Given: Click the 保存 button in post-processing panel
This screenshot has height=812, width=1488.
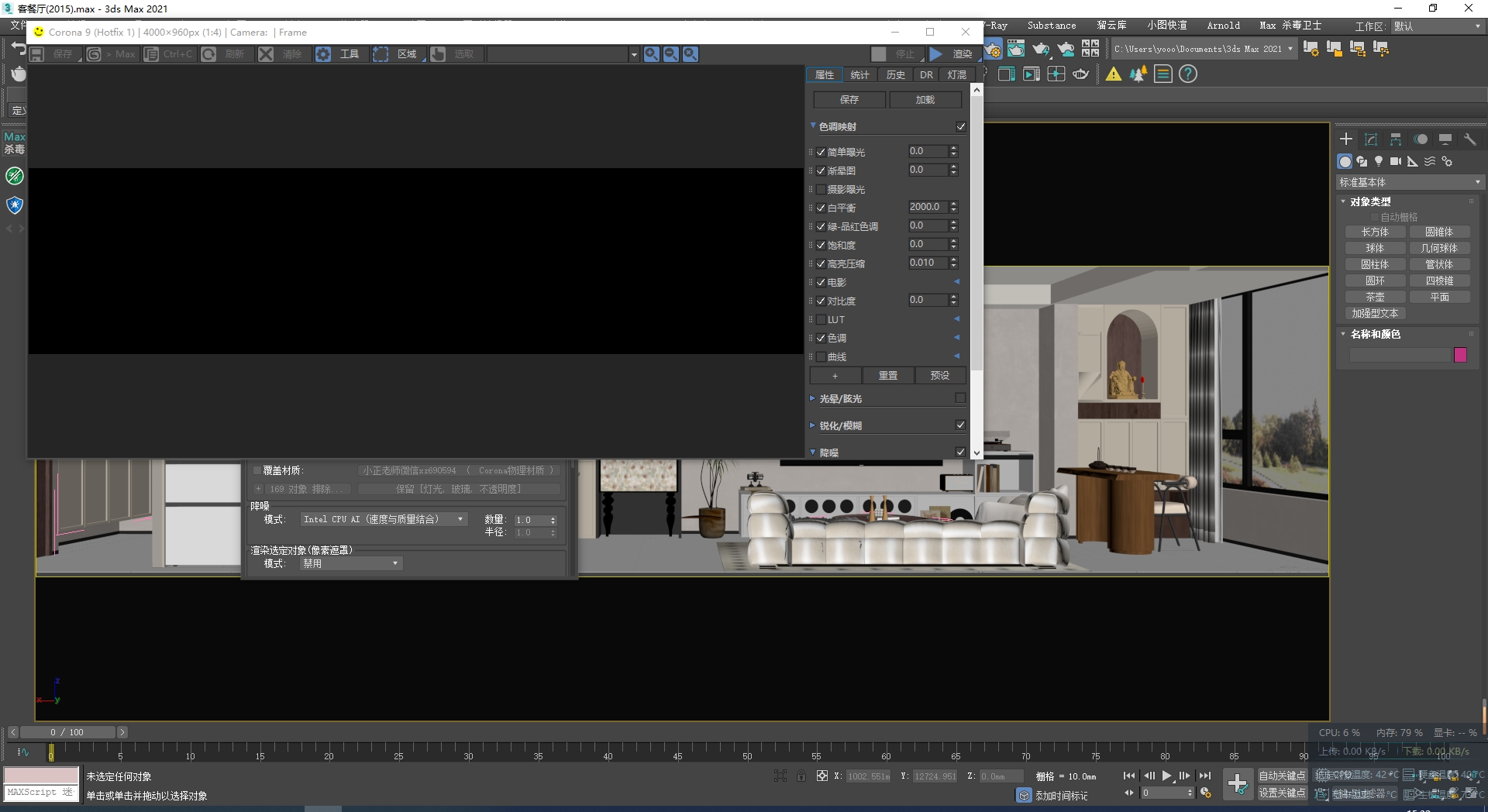Looking at the screenshot, I should coord(849,100).
